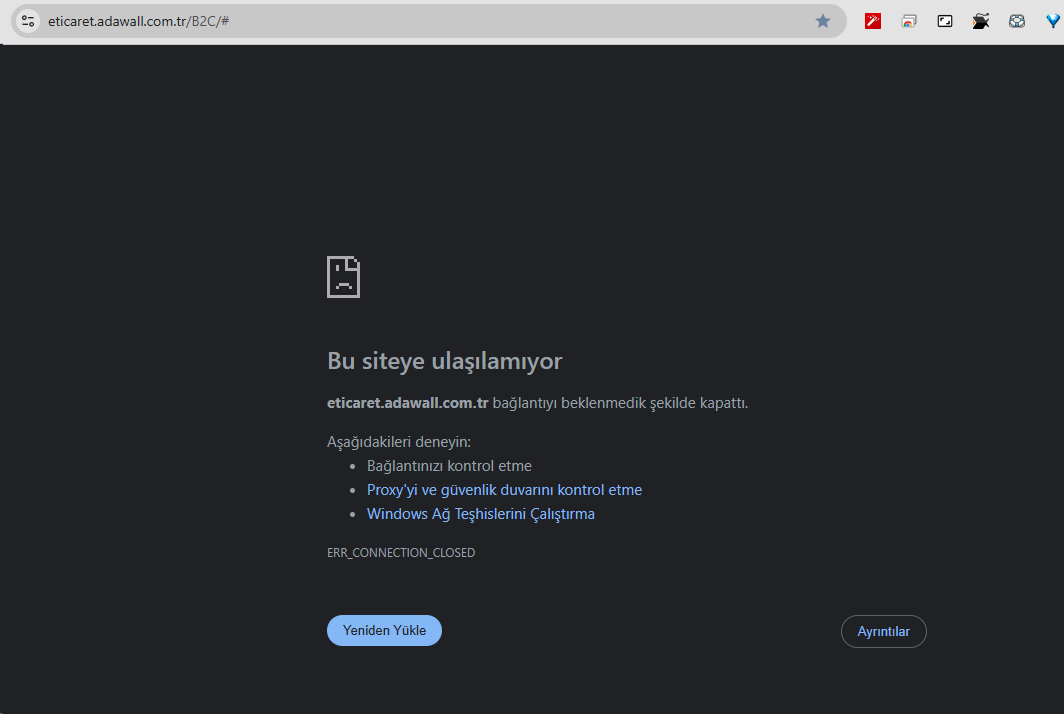
Task: Click the Yeniden Yükle reload button
Action: pyautogui.click(x=384, y=631)
